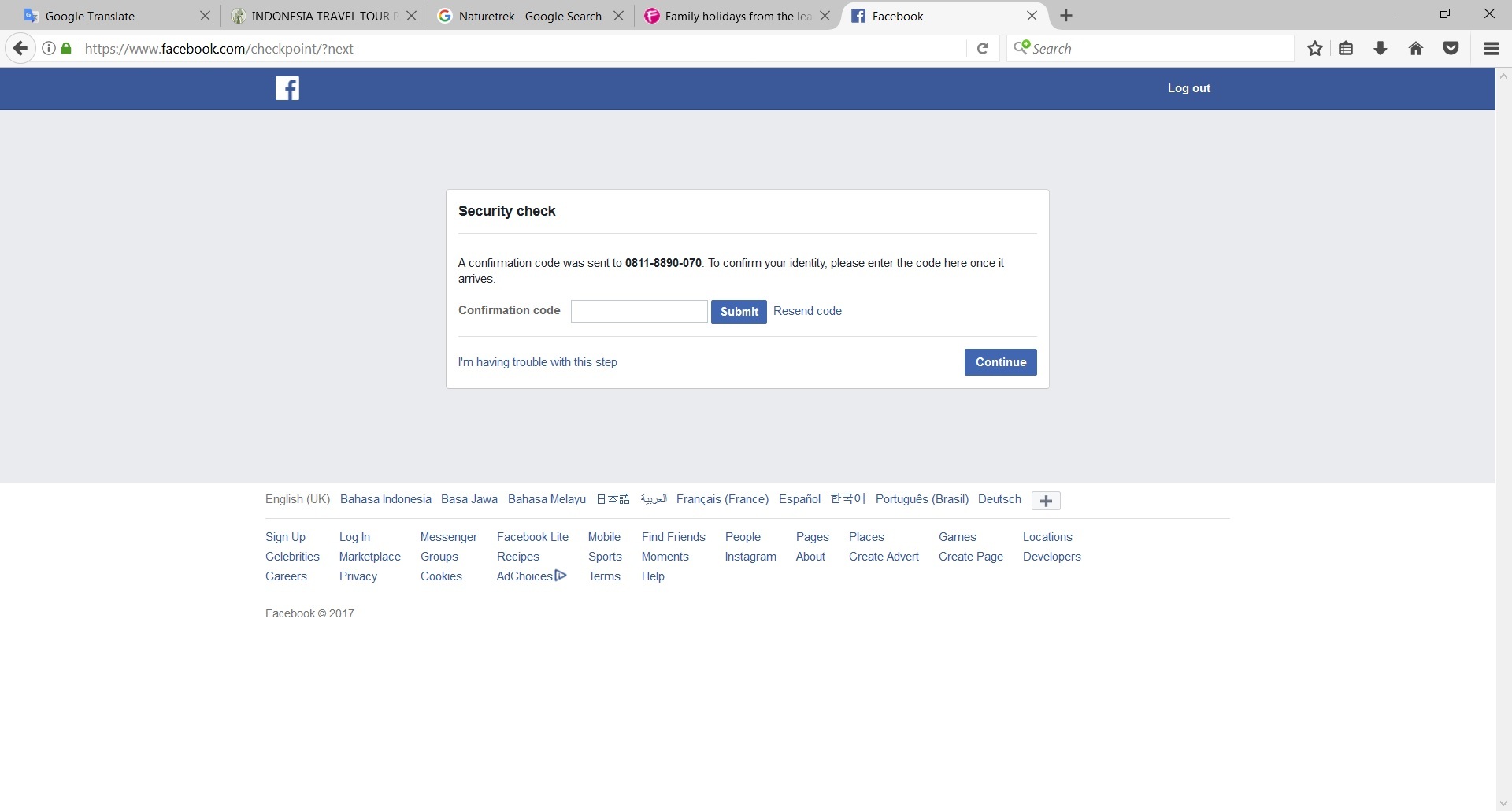
Task: Bookmark this page with the star icon
Action: (1314, 49)
